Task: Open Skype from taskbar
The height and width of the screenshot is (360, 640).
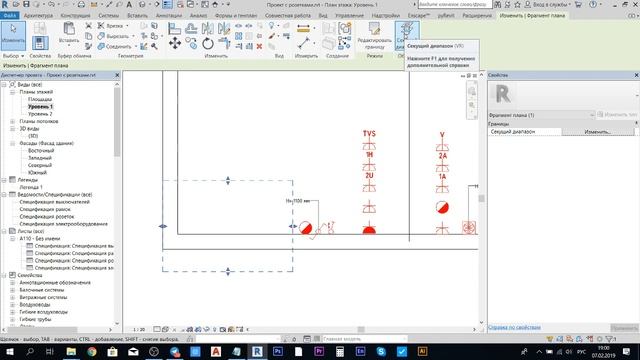Action: (x=381, y=351)
